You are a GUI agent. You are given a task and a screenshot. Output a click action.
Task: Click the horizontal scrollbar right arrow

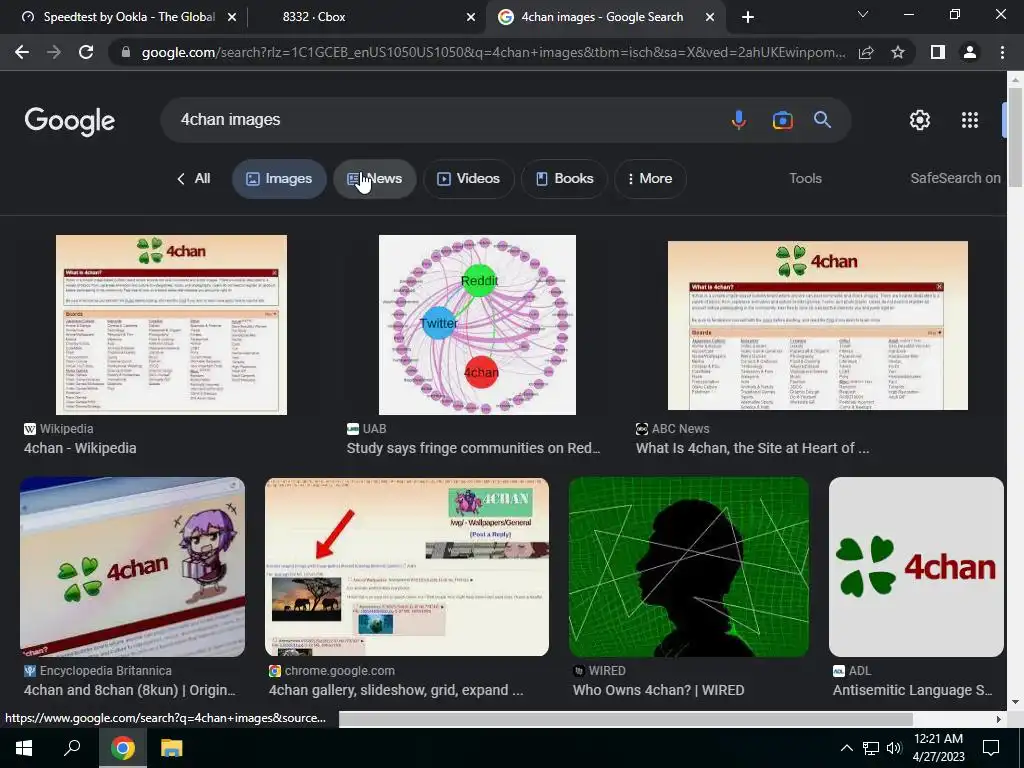pyautogui.click(x=999, y=719)
